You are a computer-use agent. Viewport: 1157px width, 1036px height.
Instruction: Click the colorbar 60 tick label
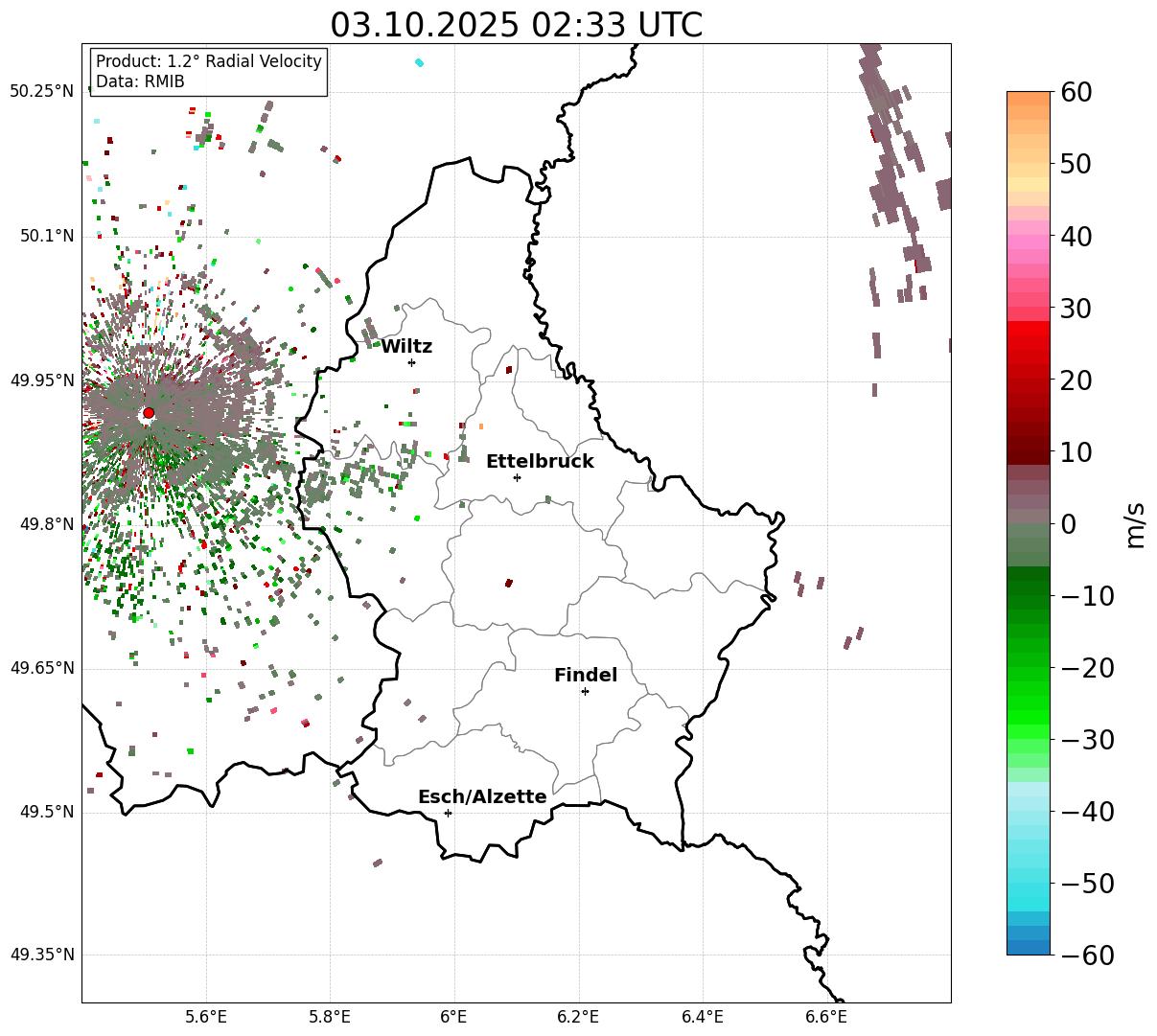point(1075,92)
